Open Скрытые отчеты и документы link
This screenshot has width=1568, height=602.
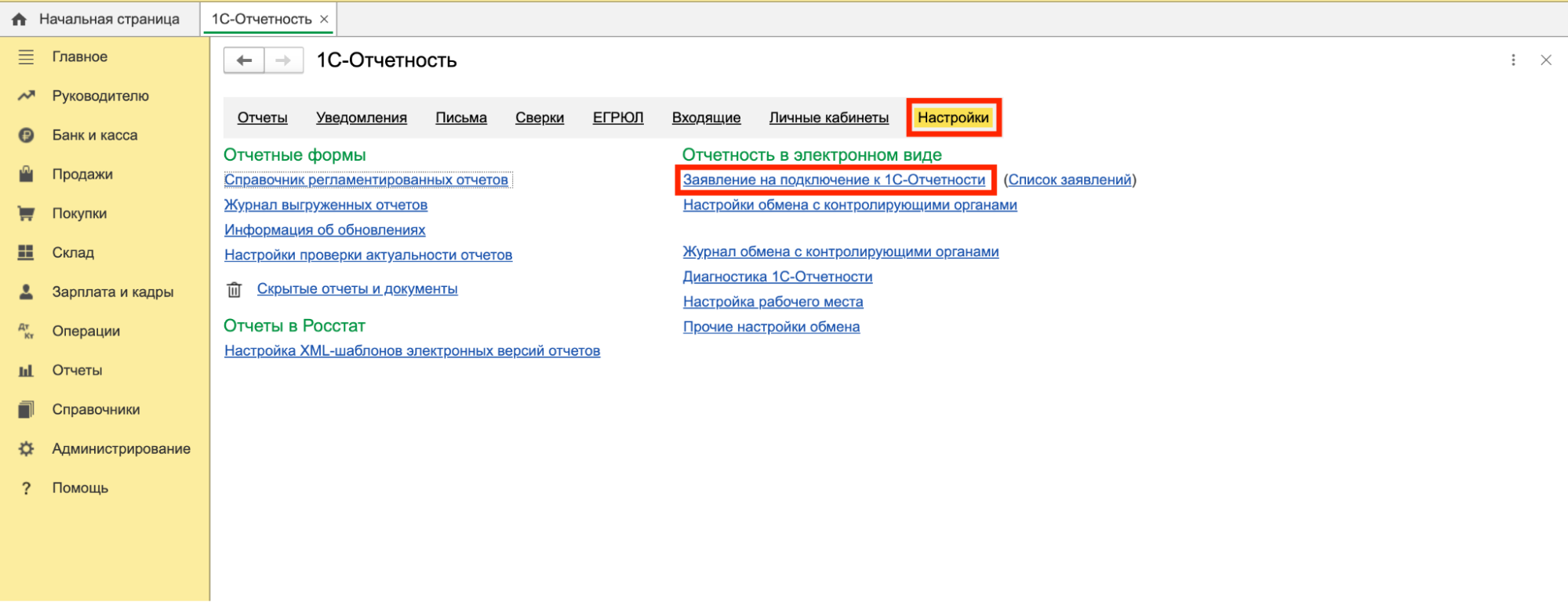click(357, 289)
